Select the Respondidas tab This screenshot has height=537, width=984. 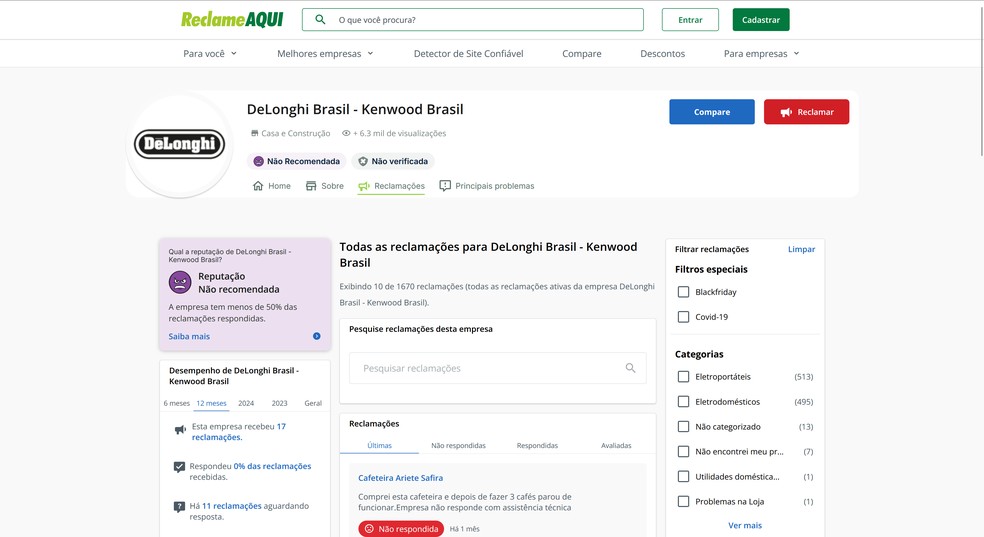point(537,445)
